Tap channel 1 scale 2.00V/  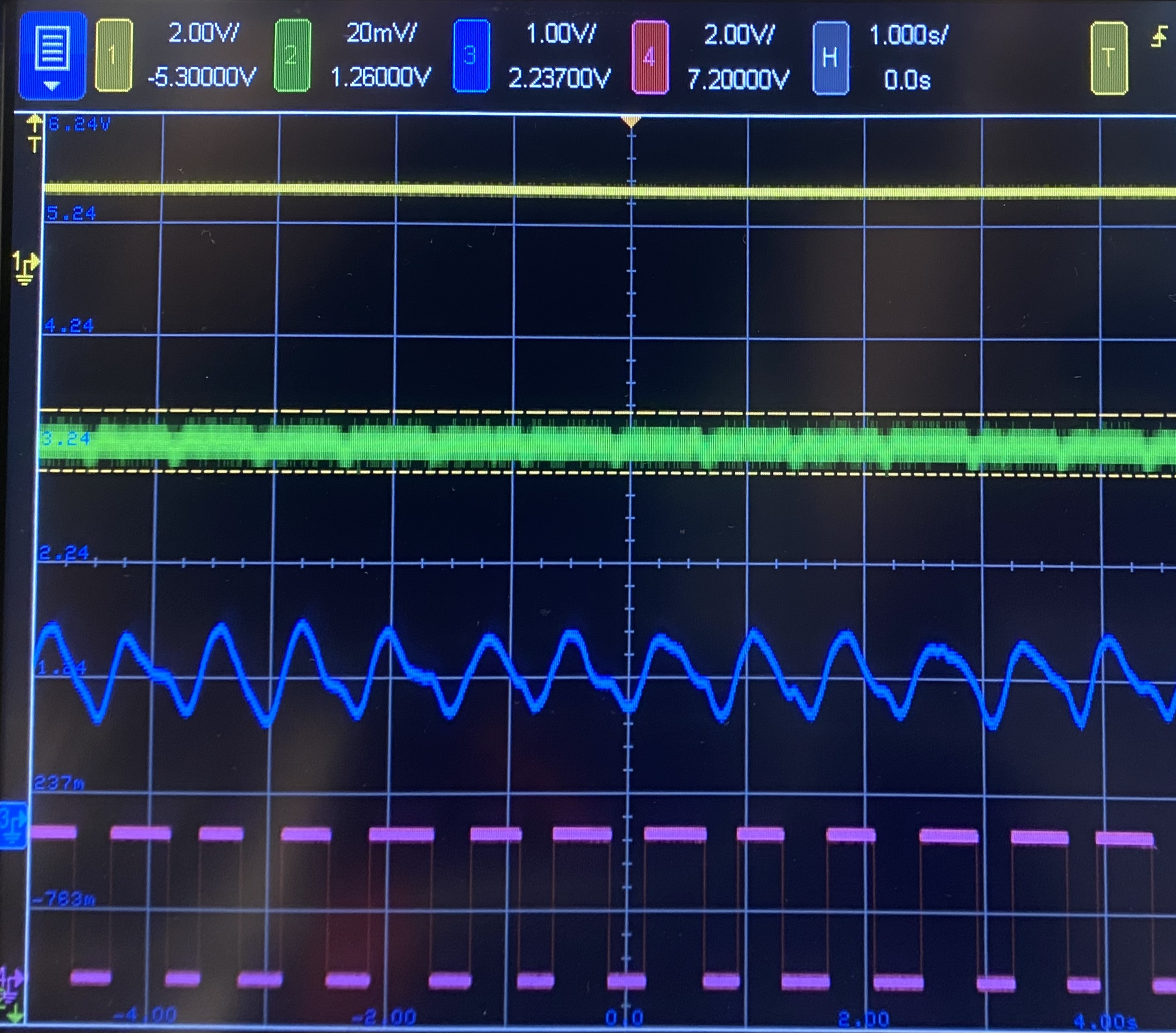(203, 34)
